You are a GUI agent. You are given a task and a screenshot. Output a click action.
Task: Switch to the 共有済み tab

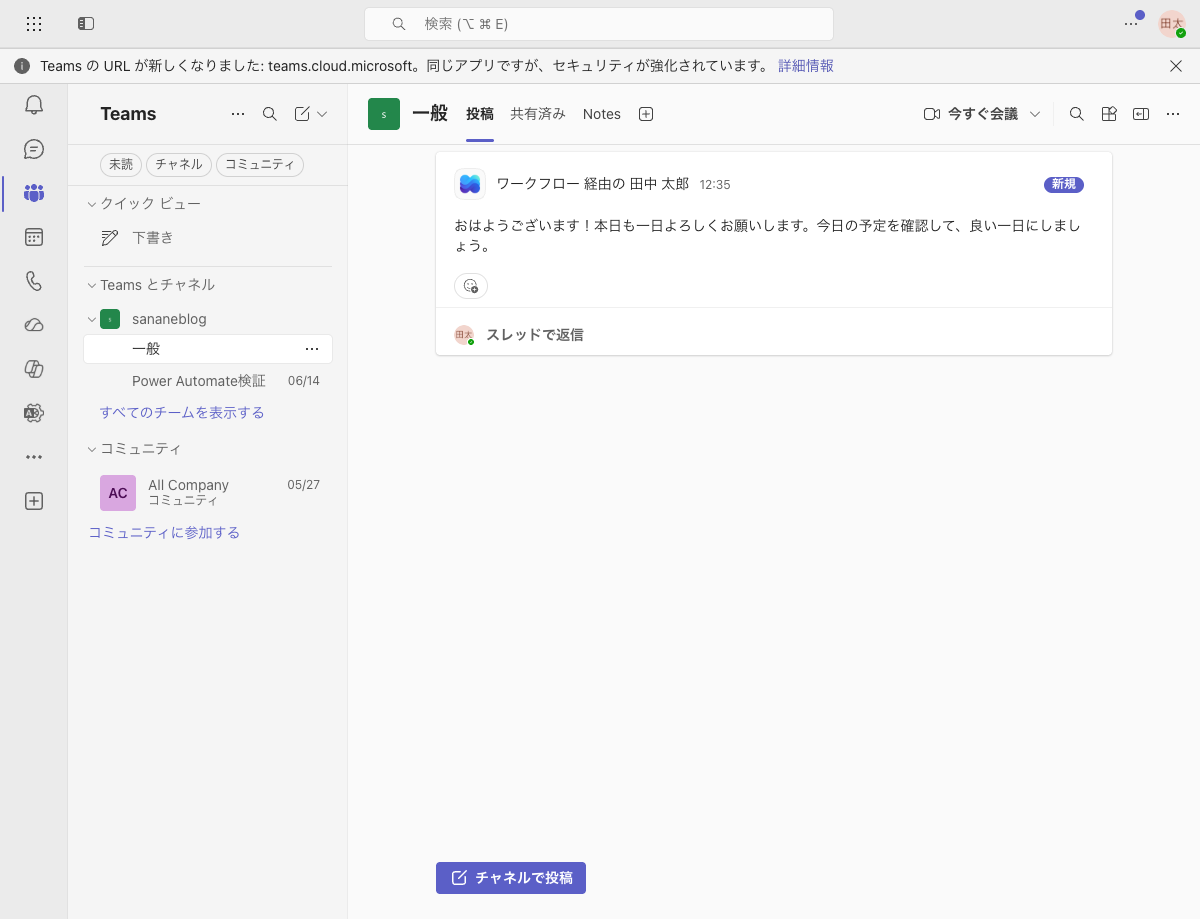pos(538,114)
